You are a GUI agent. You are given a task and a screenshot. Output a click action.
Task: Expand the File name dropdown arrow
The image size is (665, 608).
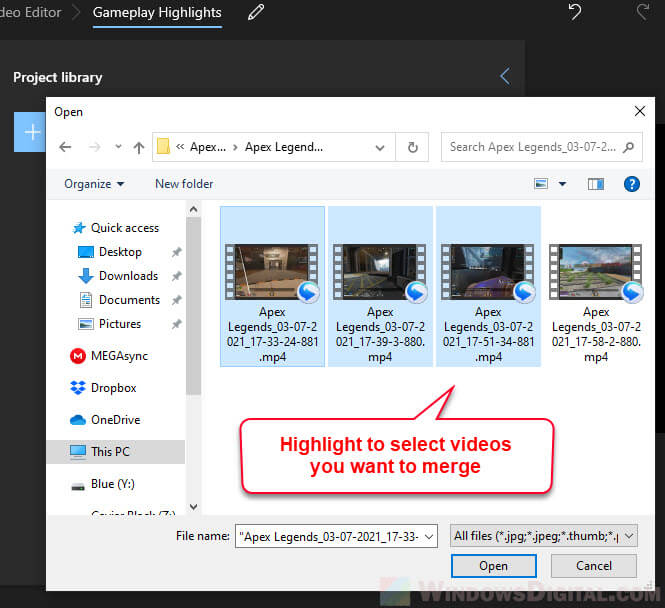tap(429, 536)
